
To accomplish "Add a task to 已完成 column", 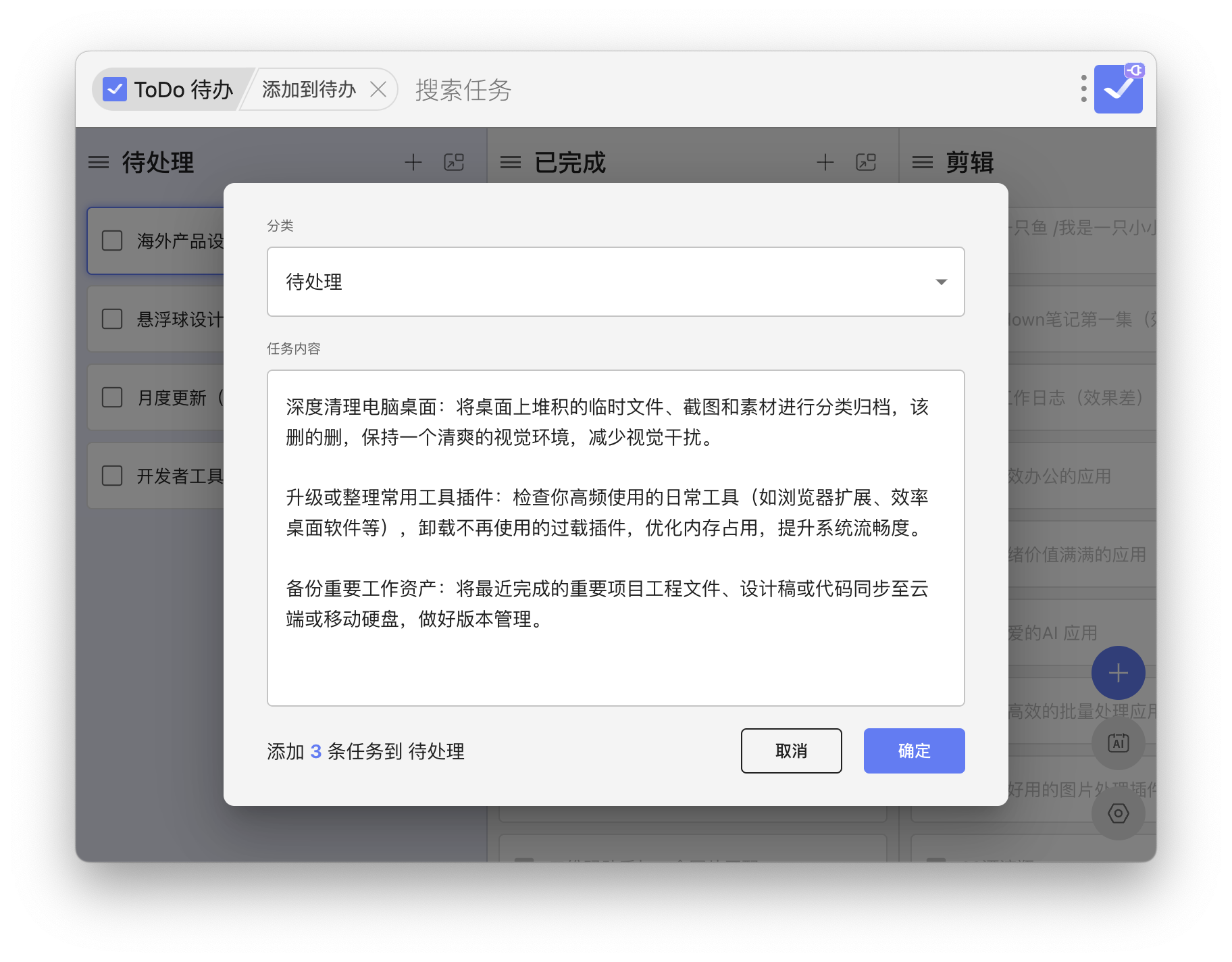I will (x=825, y=162).
